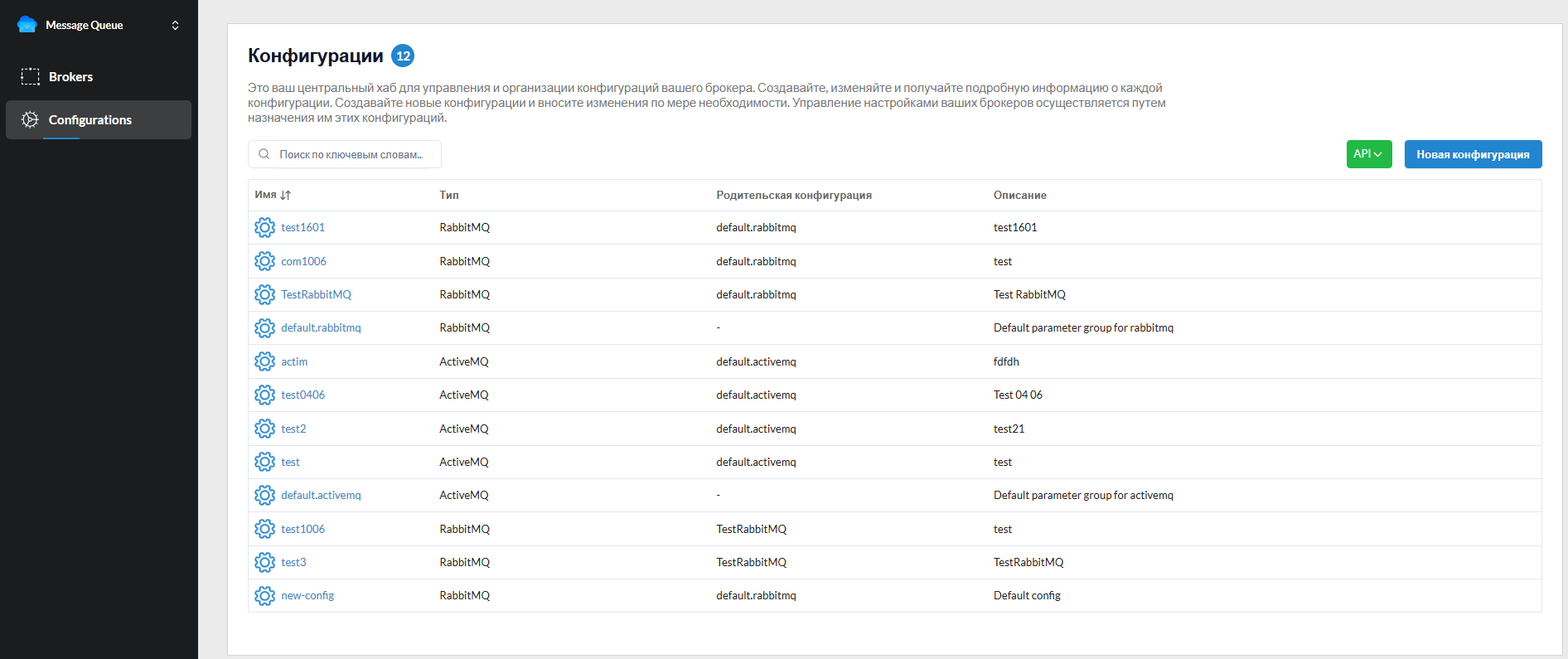Open the TestRabbitMQ configuration link
Viewport: 1568px width, 659px height.
coord(316,294)
